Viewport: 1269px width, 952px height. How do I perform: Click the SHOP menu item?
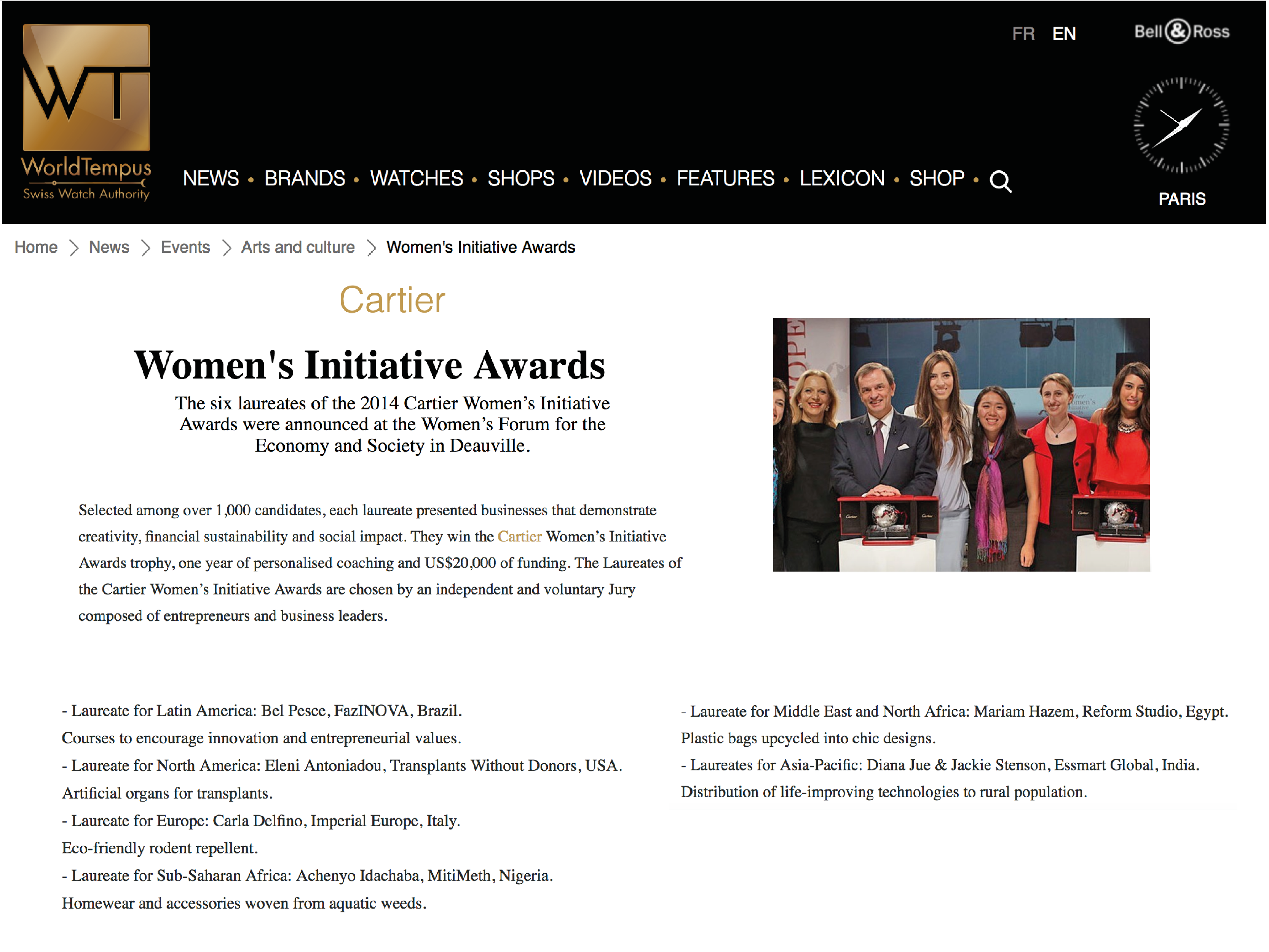point(936,179)
